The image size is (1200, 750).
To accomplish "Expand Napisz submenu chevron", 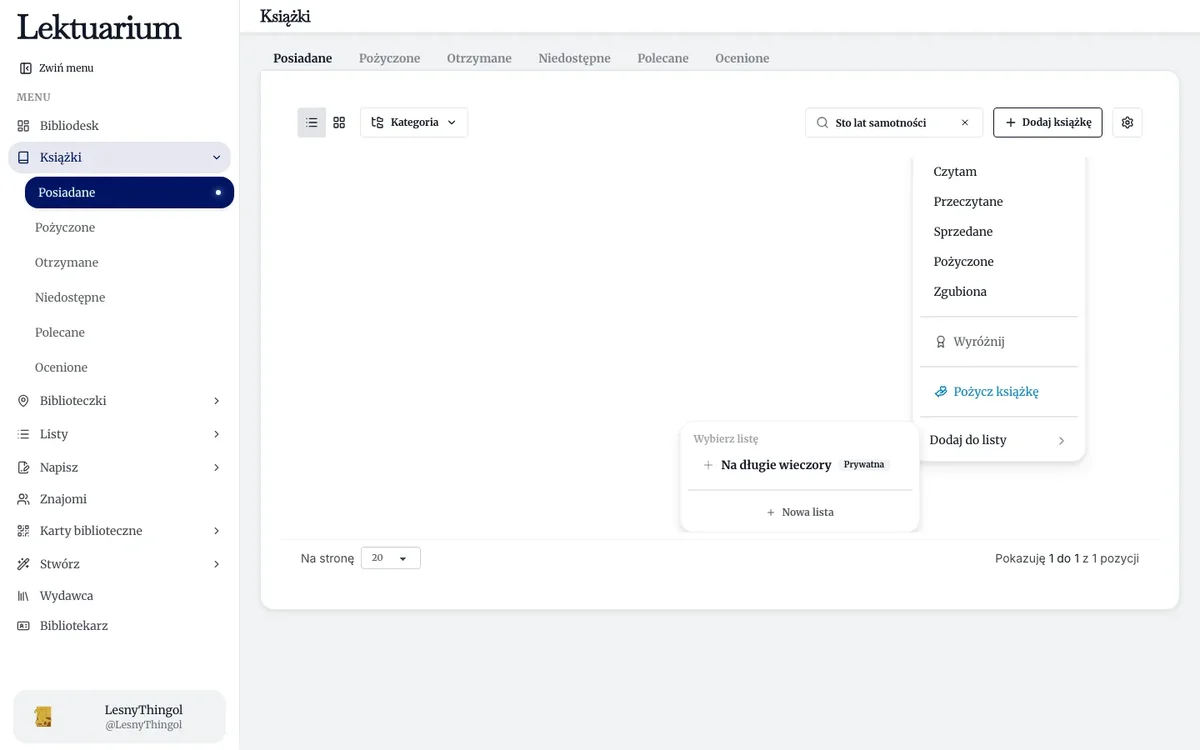I will (x=217, y=468).
